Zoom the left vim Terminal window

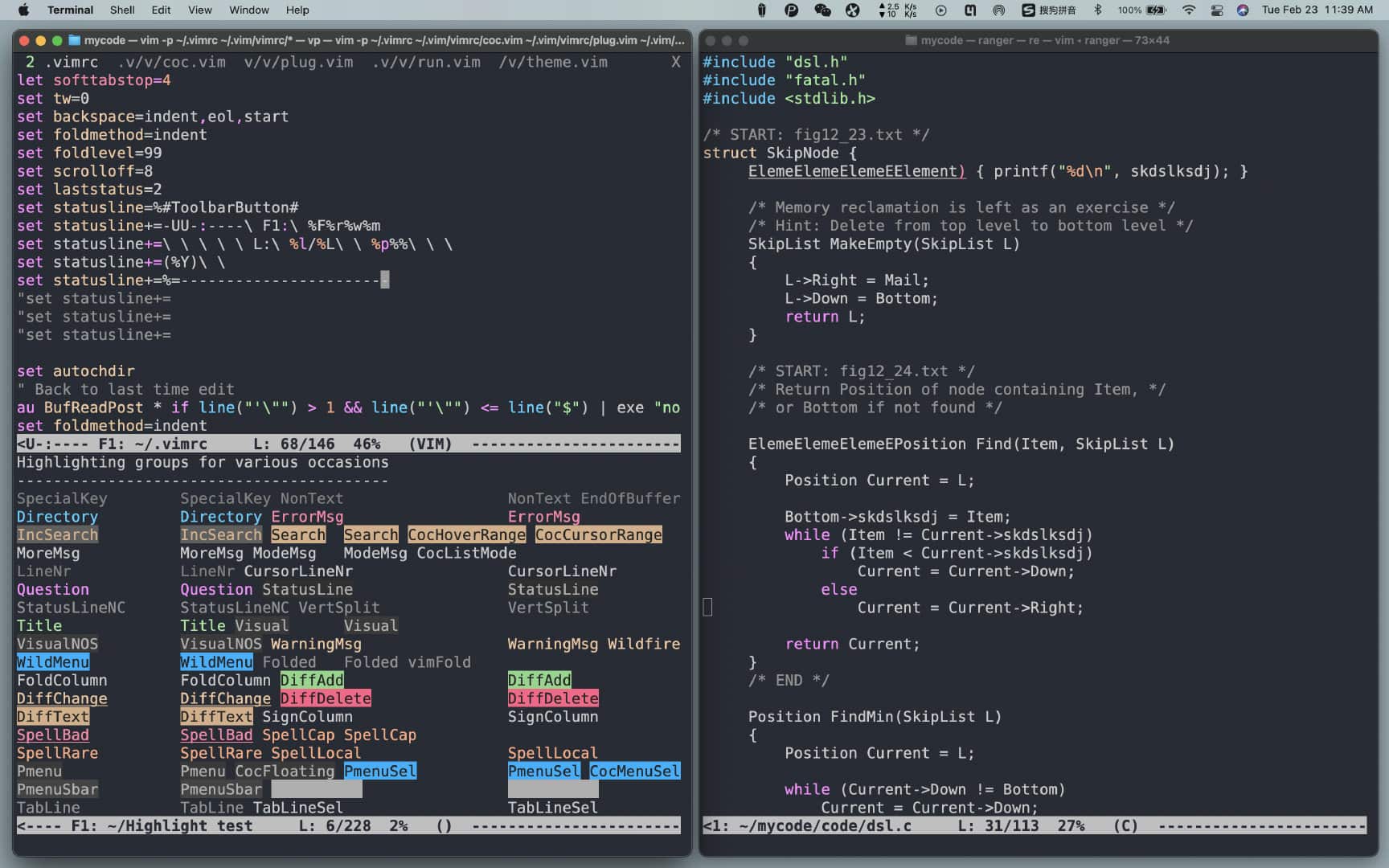(x=57, y=40)
